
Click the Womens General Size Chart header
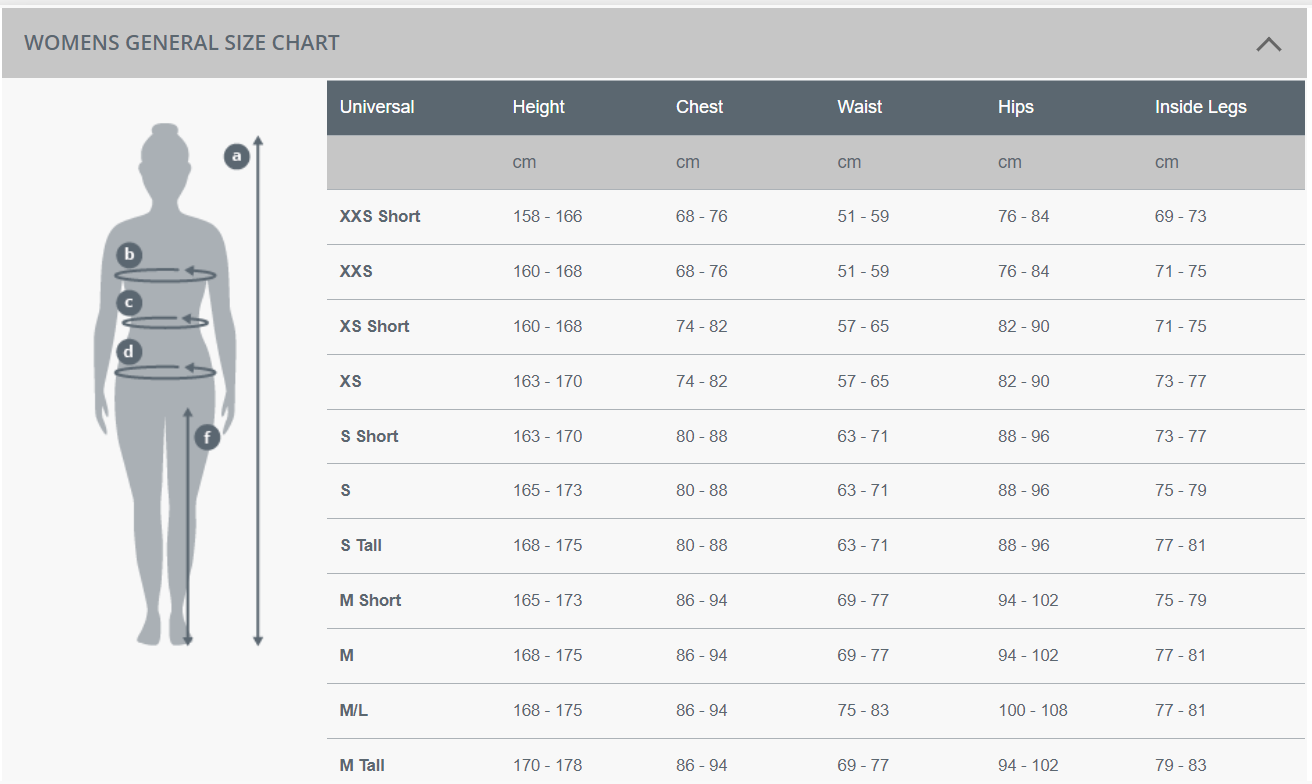[x=182, y=43]
